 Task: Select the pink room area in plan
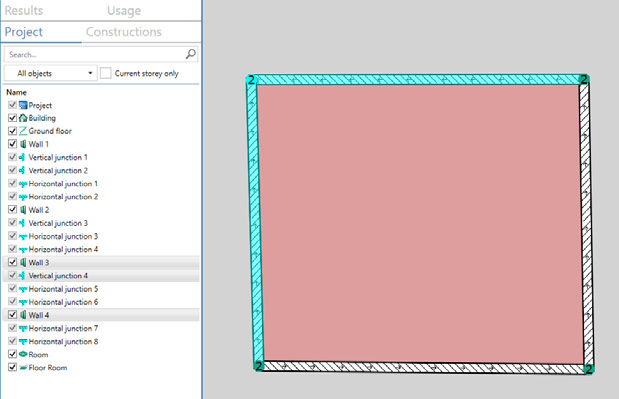[419, 223]
